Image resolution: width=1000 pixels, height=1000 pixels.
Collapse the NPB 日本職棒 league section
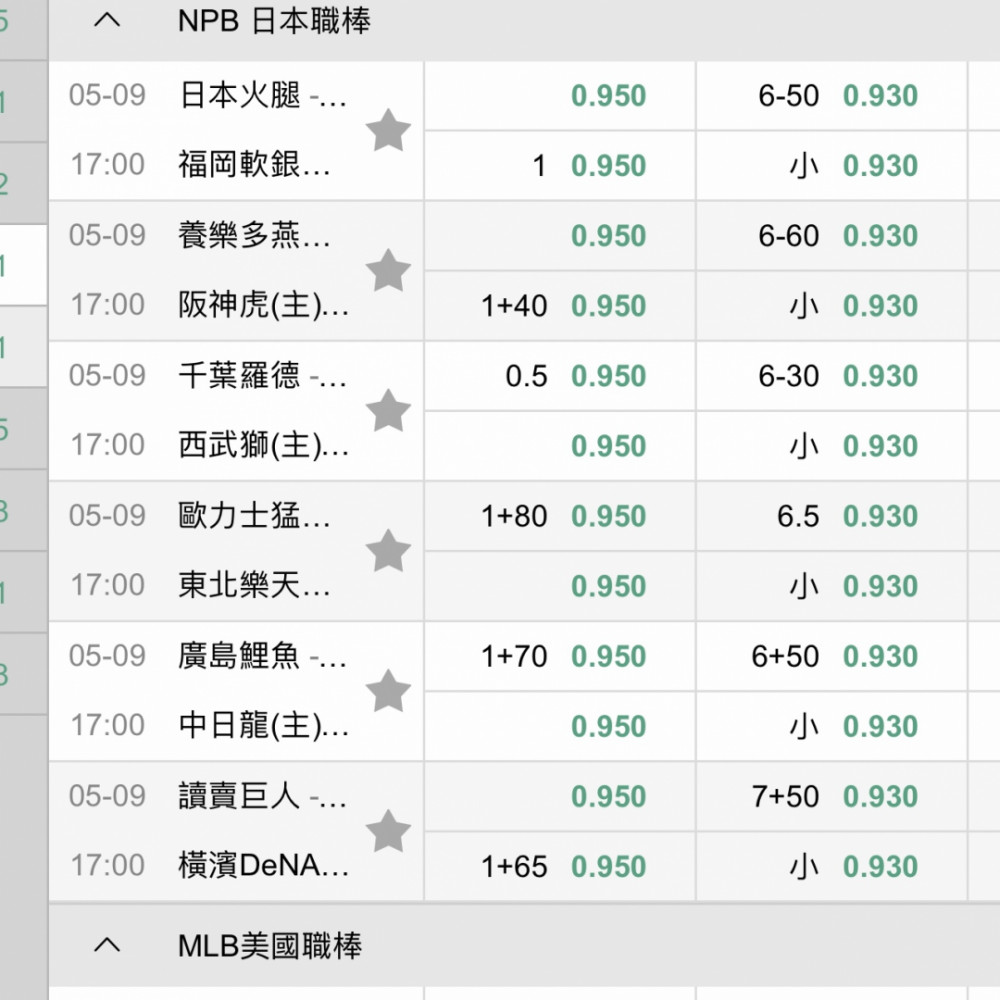click(107, 21)
